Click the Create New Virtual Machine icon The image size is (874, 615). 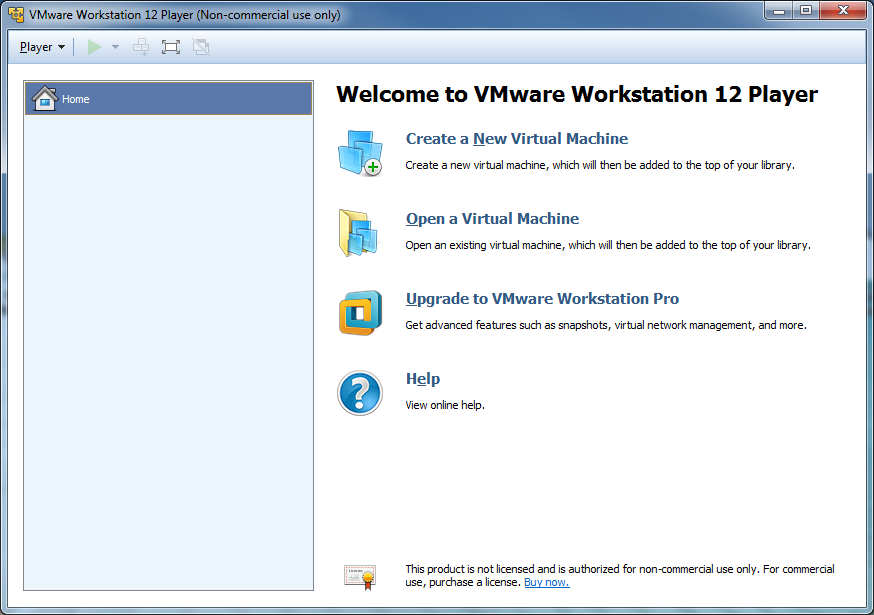click(x=359, y=153)
